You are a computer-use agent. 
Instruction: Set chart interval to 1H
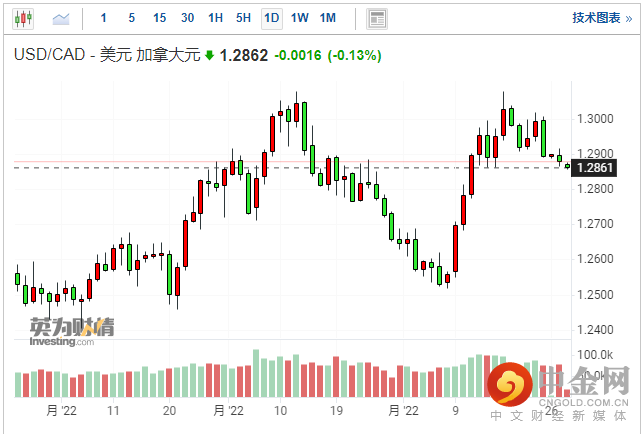[215, 18]
